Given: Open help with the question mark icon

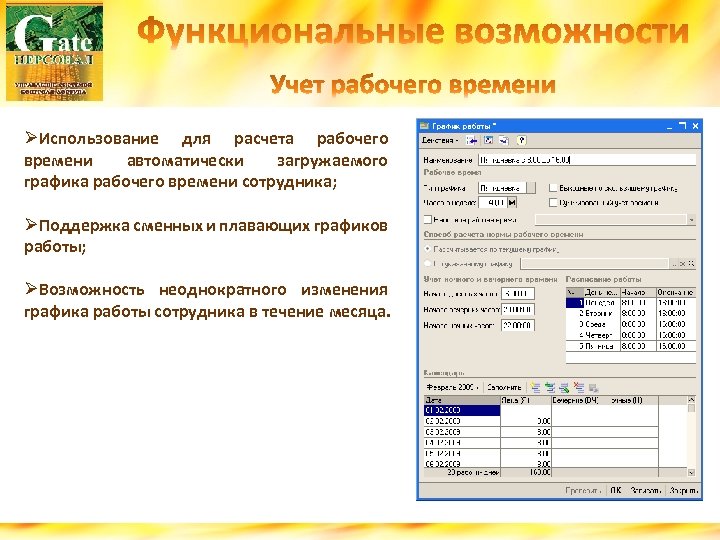Looking at the screenshot, I should (521, 141).
